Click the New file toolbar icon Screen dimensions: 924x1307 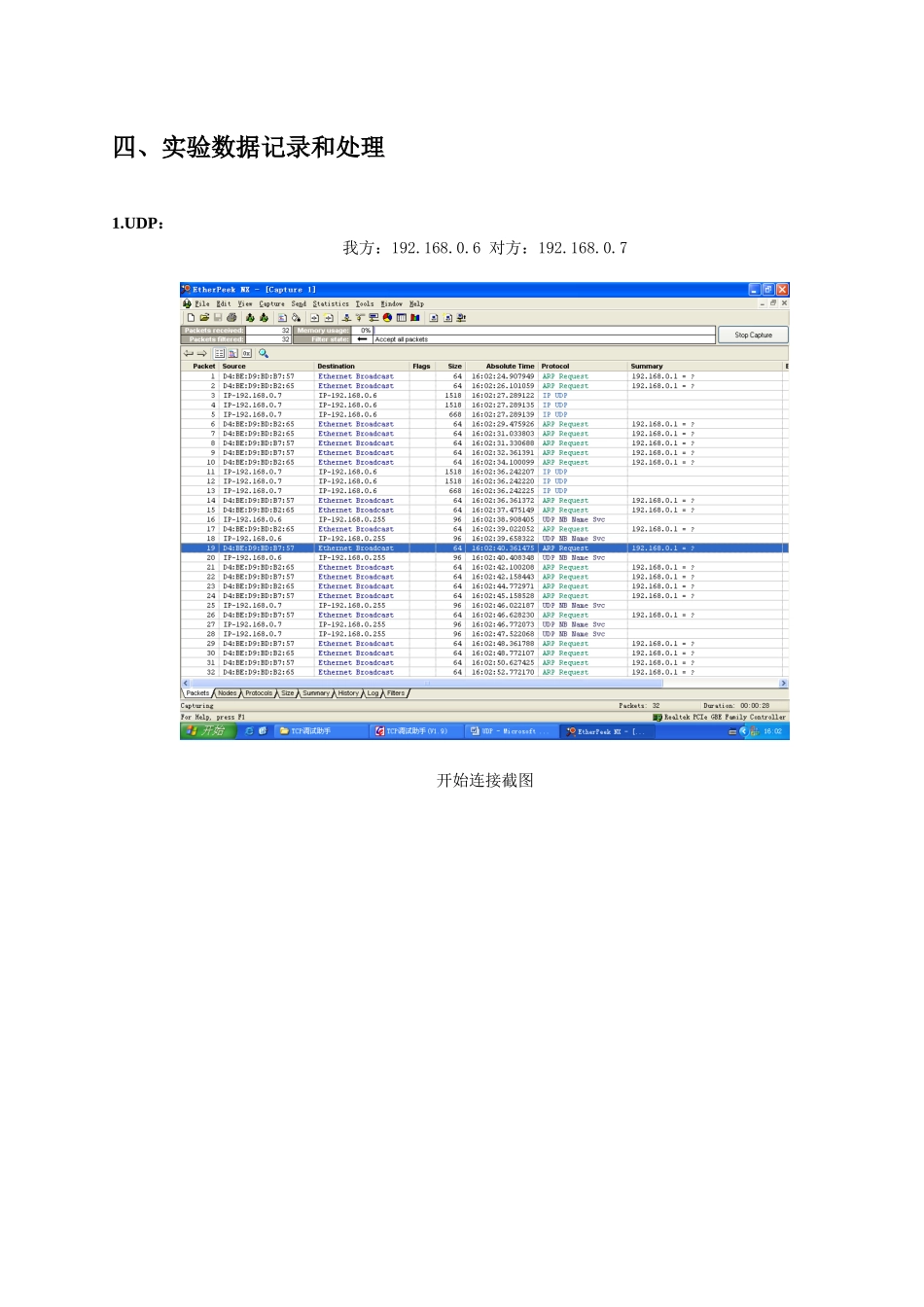[191, 318]
